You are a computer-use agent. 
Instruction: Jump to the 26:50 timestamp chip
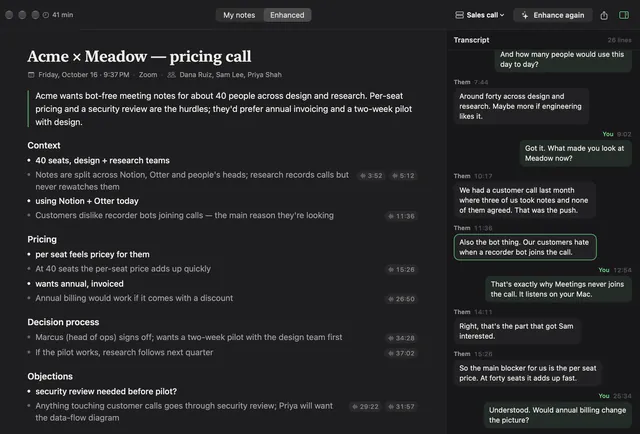(402, 299)
